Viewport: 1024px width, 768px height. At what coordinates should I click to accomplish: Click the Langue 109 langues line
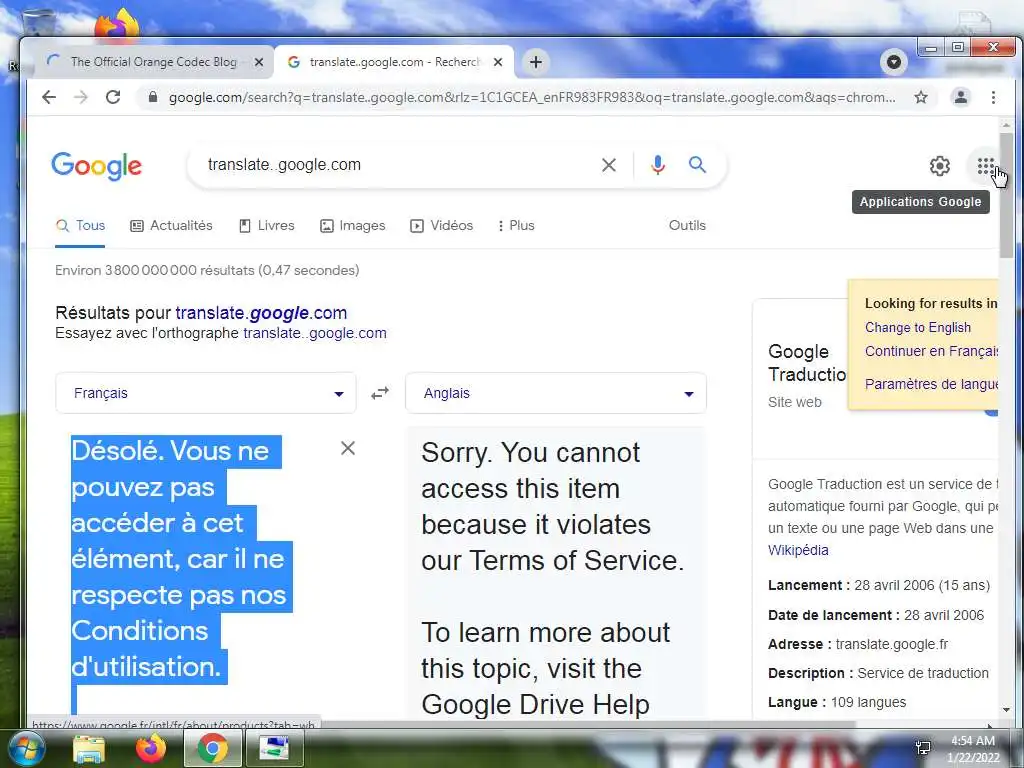tap(837, 702)
